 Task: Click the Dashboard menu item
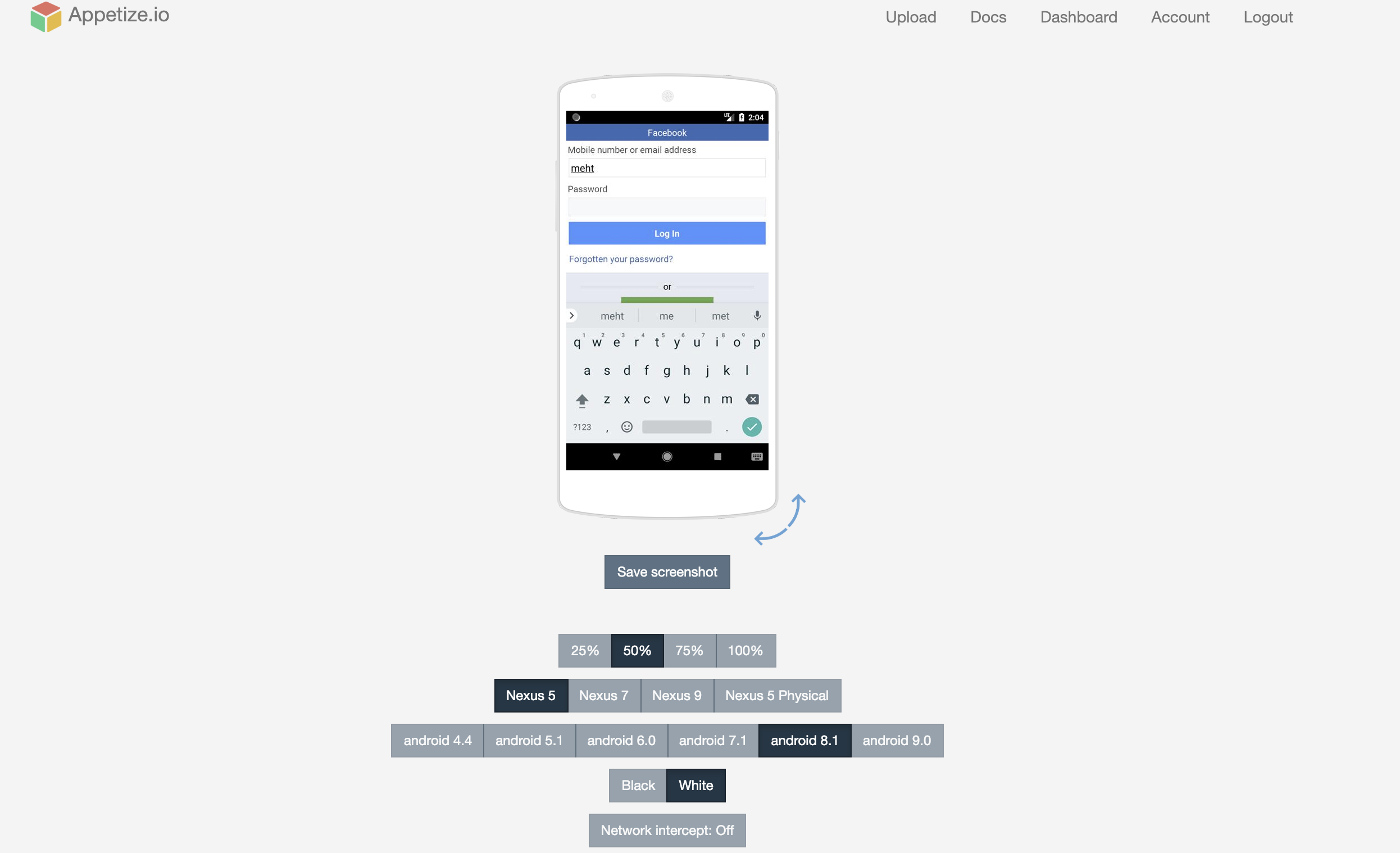pyautogui.click(x=1078, y=17)
